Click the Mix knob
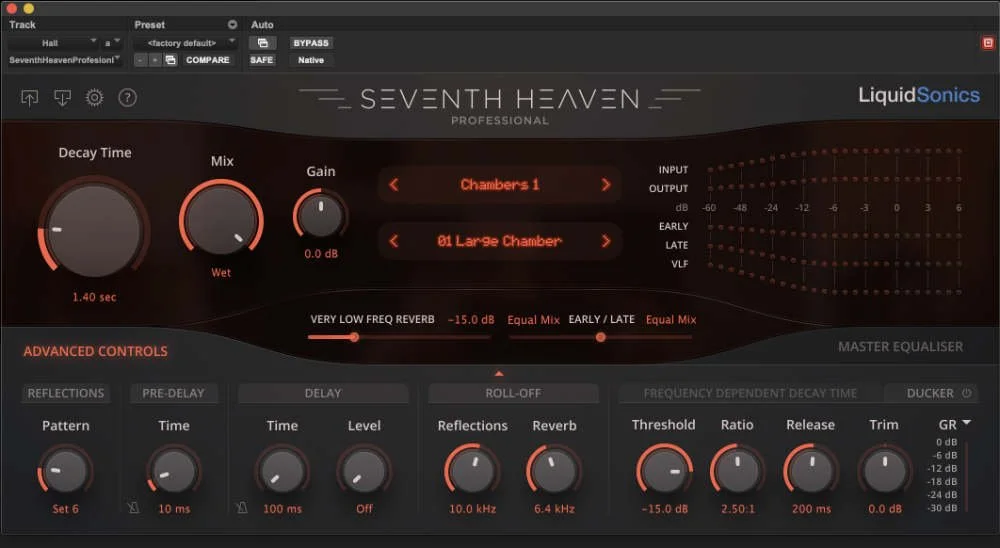Viewport: 1000px width, 548px height. 221,220
